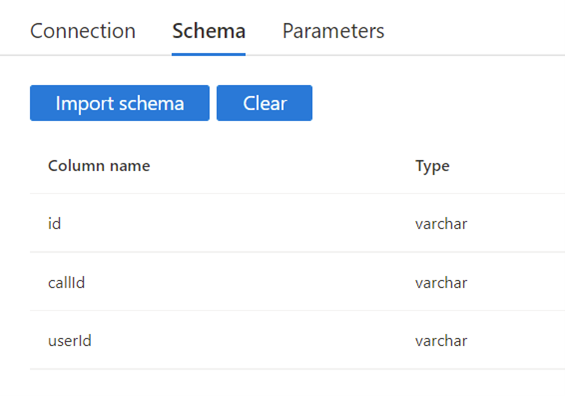Screen dimensions: 565x396
Task: Select the callId column name cell
Action: (66, 282)
